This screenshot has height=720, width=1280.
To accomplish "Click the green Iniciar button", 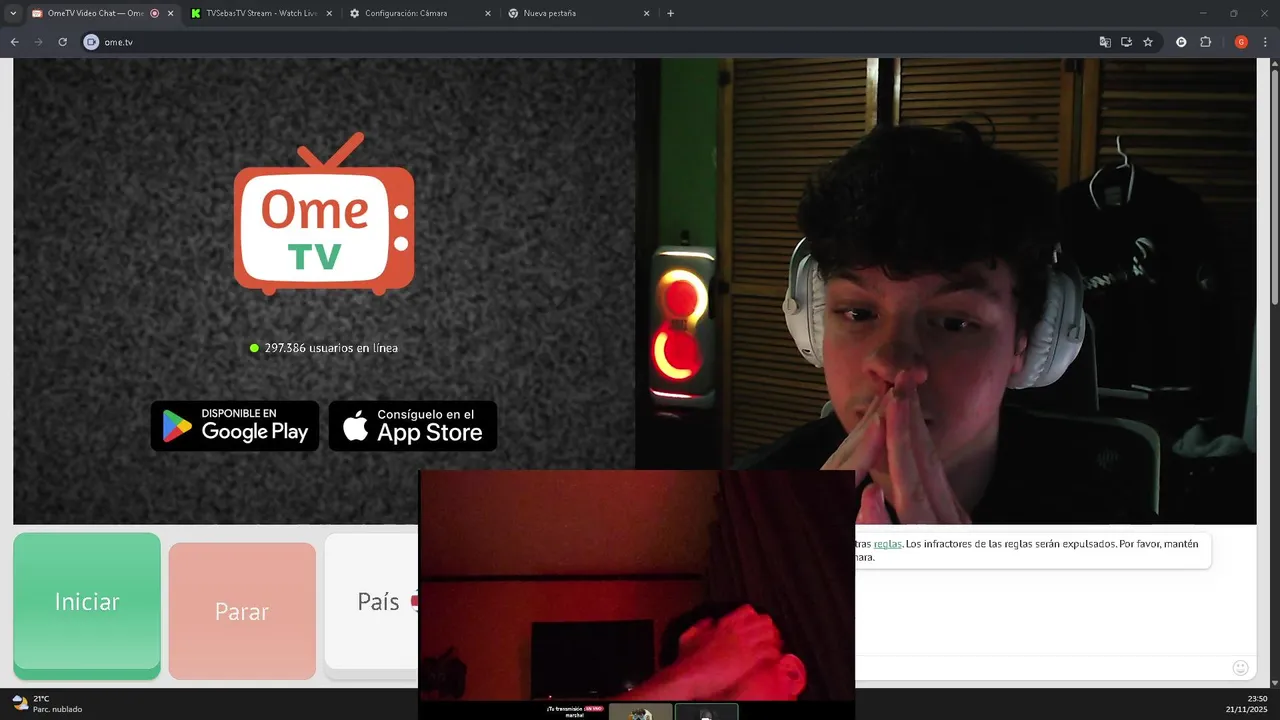I will click(87, 606).
